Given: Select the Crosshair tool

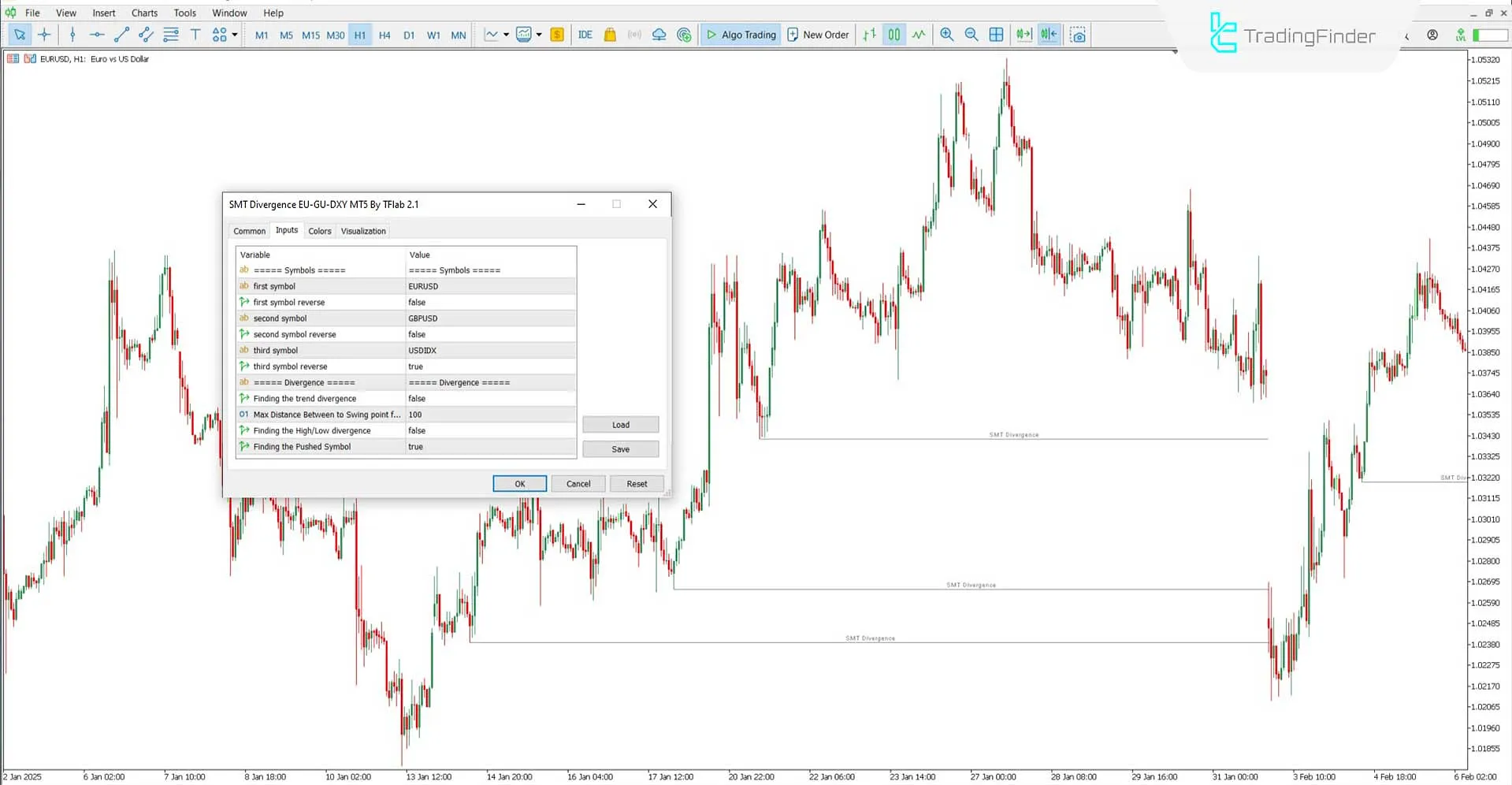Looking at the screenshot, I should pos(44,35).
